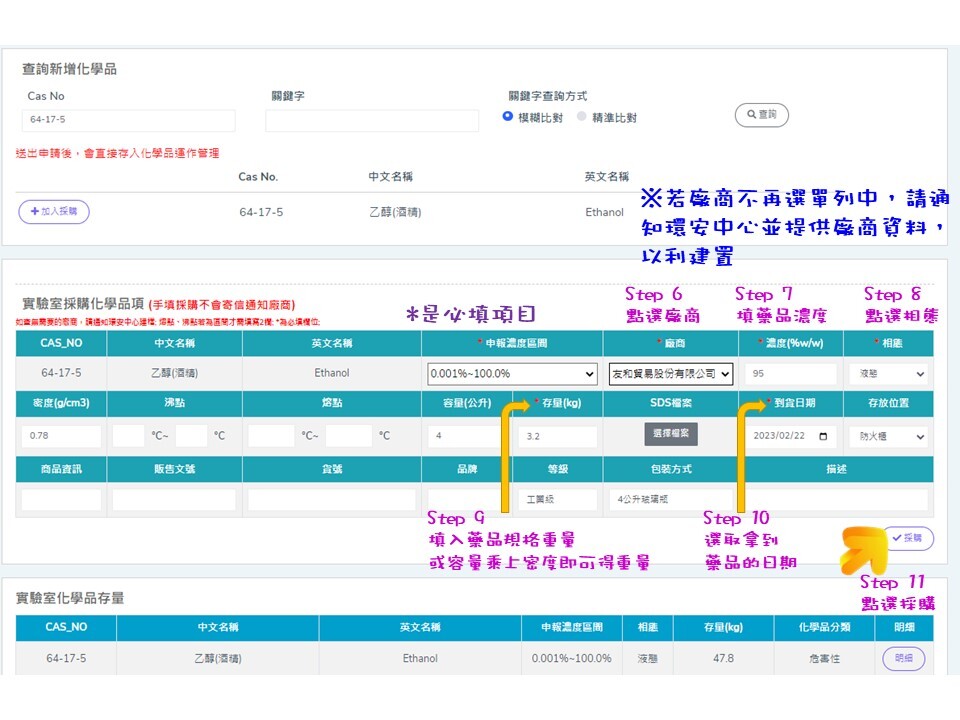
Task: Click the 關鍵字 keyword input field
Action: (x=371, y=120)
